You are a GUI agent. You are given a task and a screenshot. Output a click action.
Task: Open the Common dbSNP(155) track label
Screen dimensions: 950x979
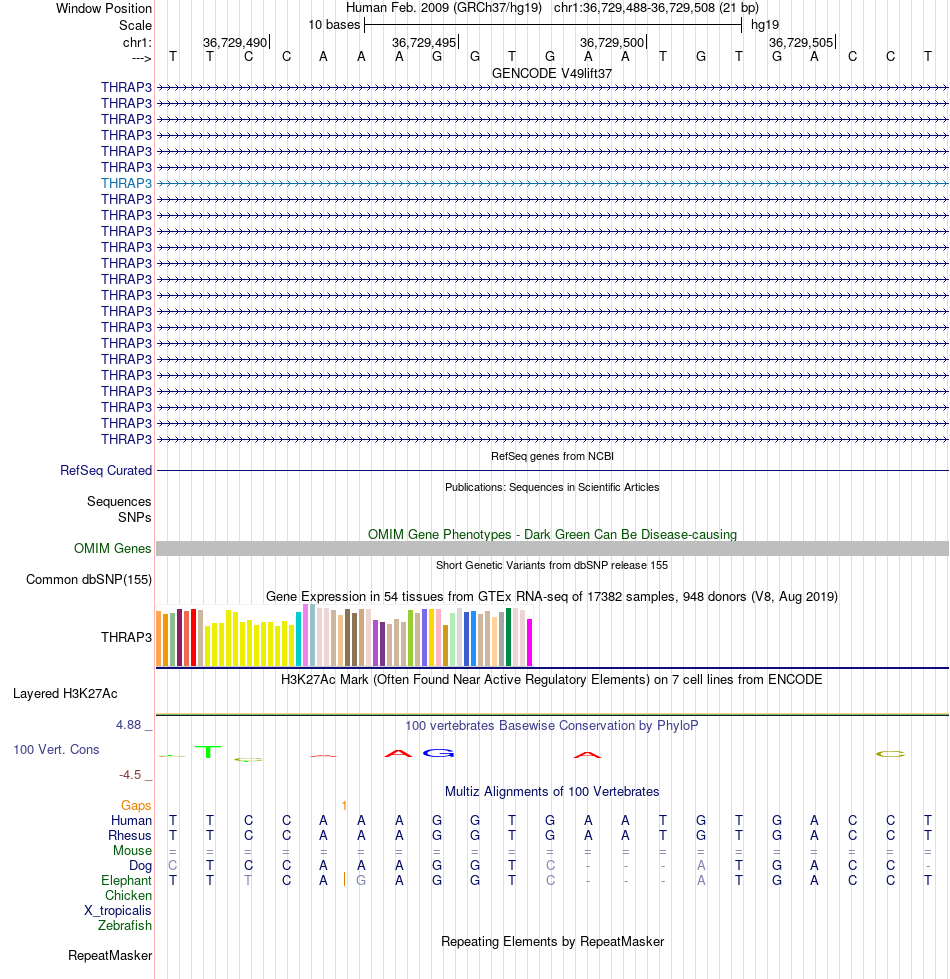(x=89, y=579)
